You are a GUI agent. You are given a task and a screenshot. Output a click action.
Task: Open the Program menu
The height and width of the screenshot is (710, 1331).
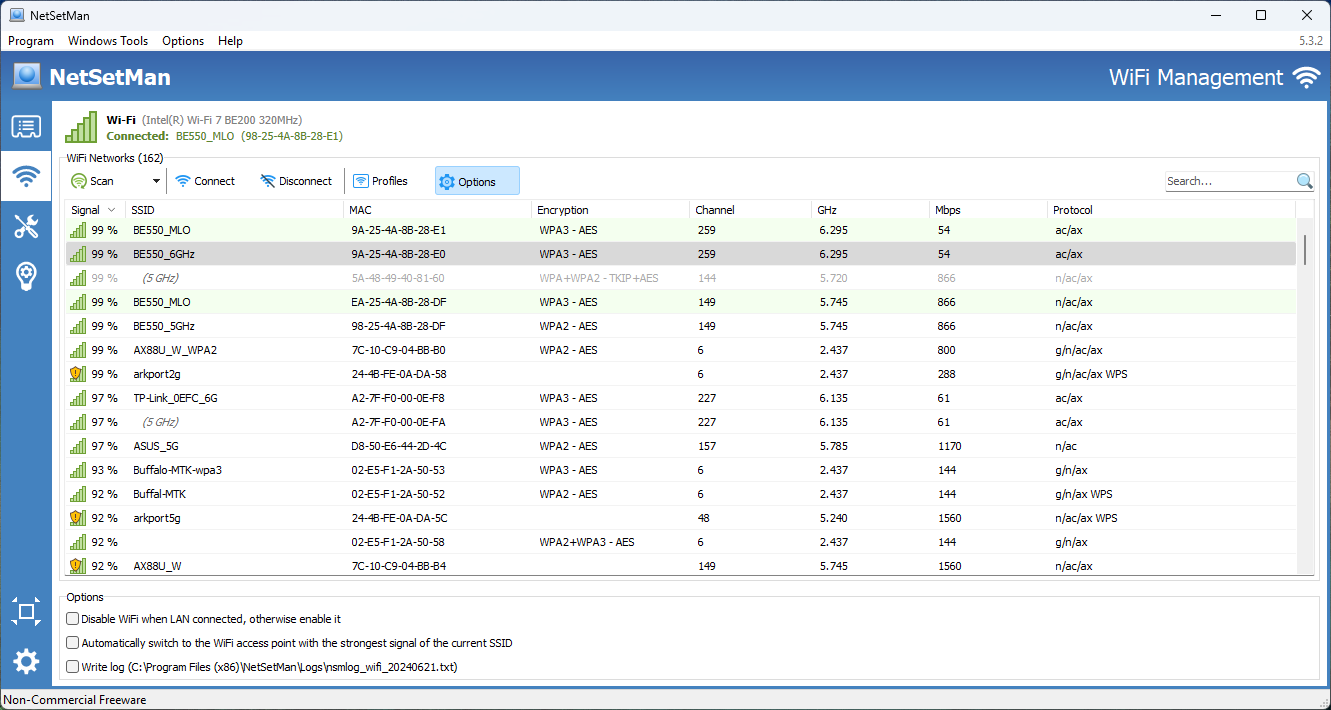coord(31,41)
